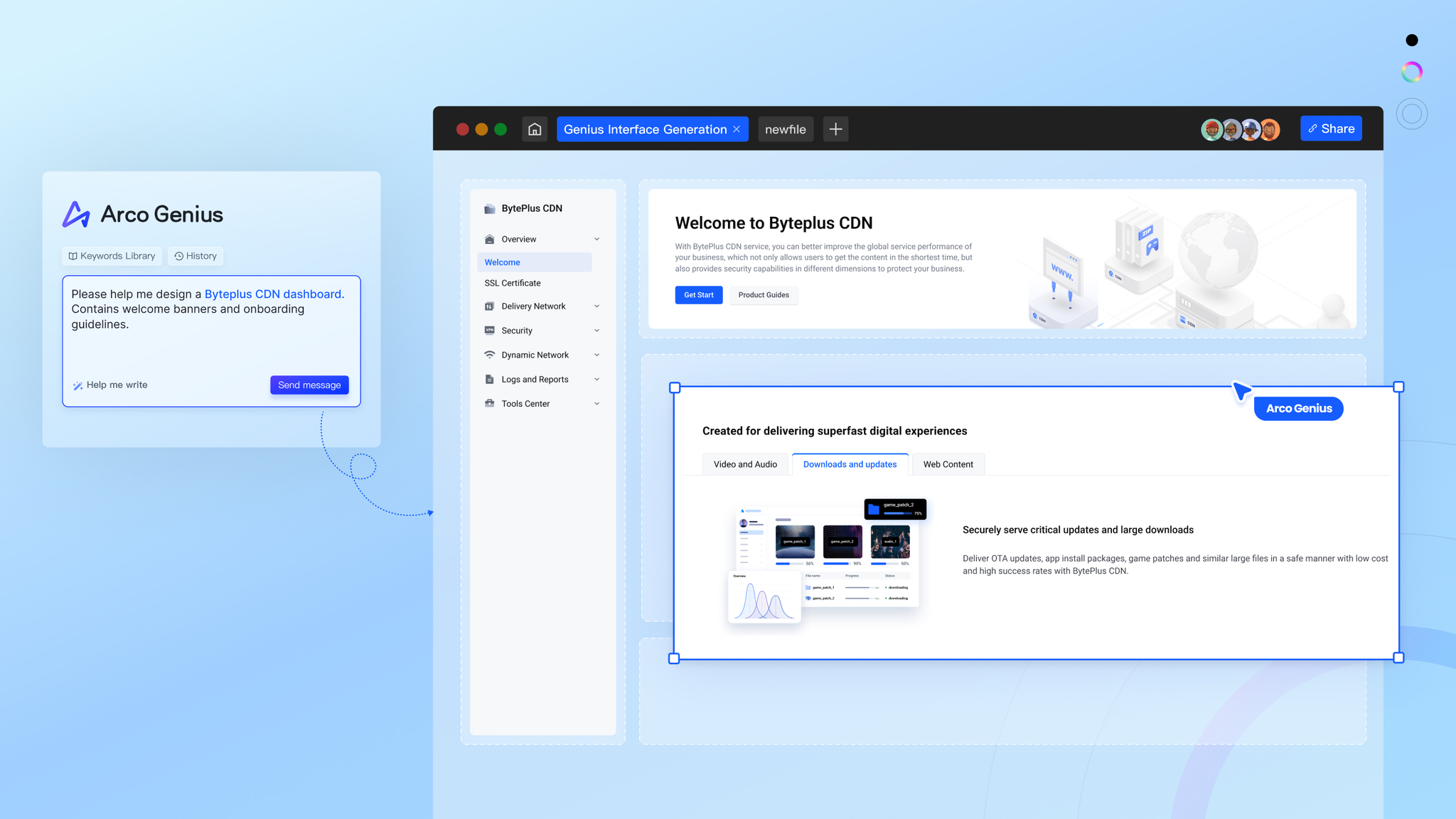
Task: Click the collaborator avatars group
Action: click(1241, 129)
